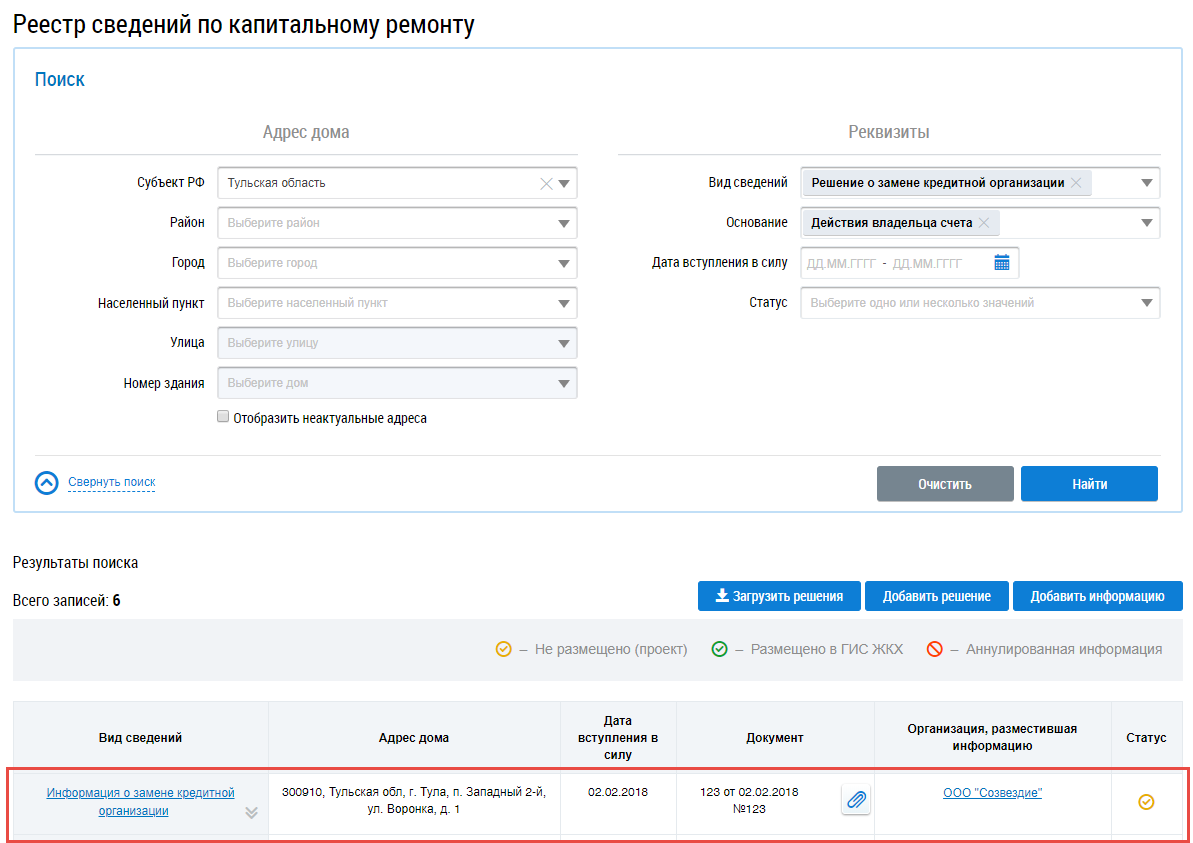Click the collapse search circle arrow icon

pos(46,482)
